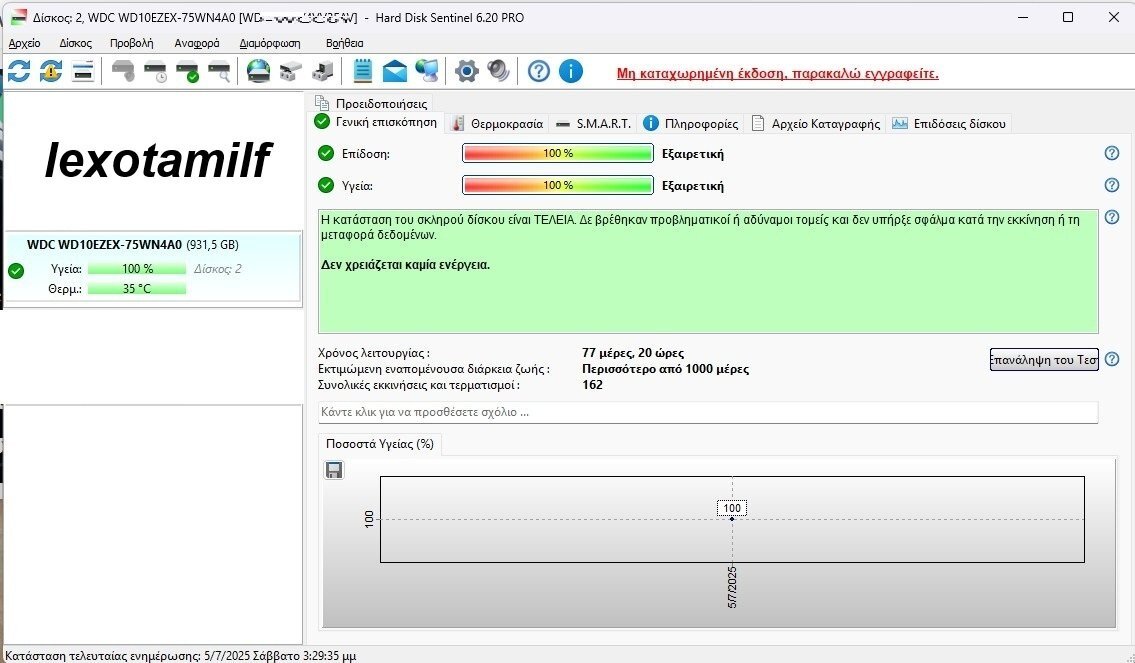
Task: Open the Διαμόρφωση menu
Action: (270, 43)
